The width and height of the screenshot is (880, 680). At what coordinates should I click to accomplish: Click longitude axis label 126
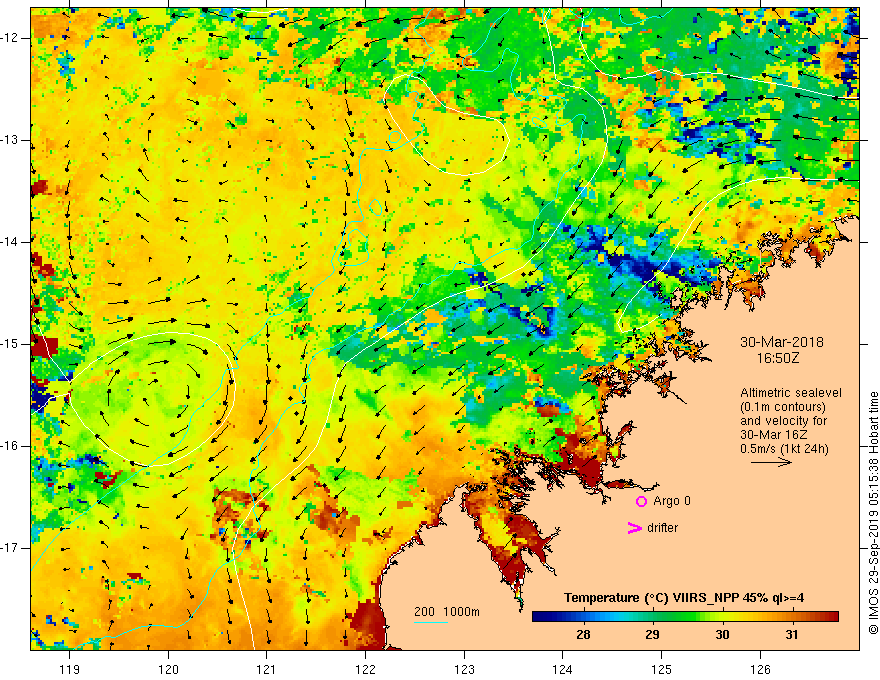click(760, 669)
